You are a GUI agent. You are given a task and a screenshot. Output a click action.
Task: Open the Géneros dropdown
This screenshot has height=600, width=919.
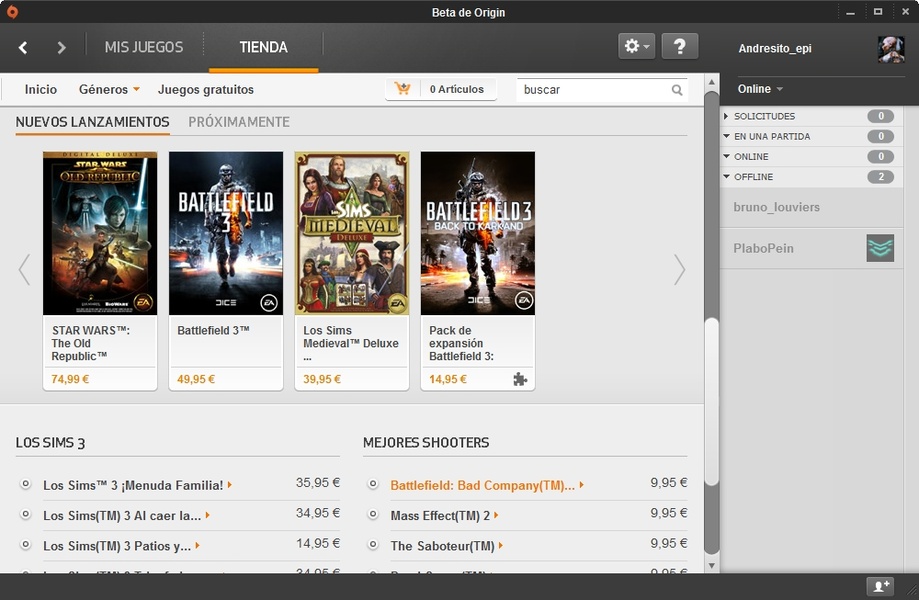coord(109,89)
